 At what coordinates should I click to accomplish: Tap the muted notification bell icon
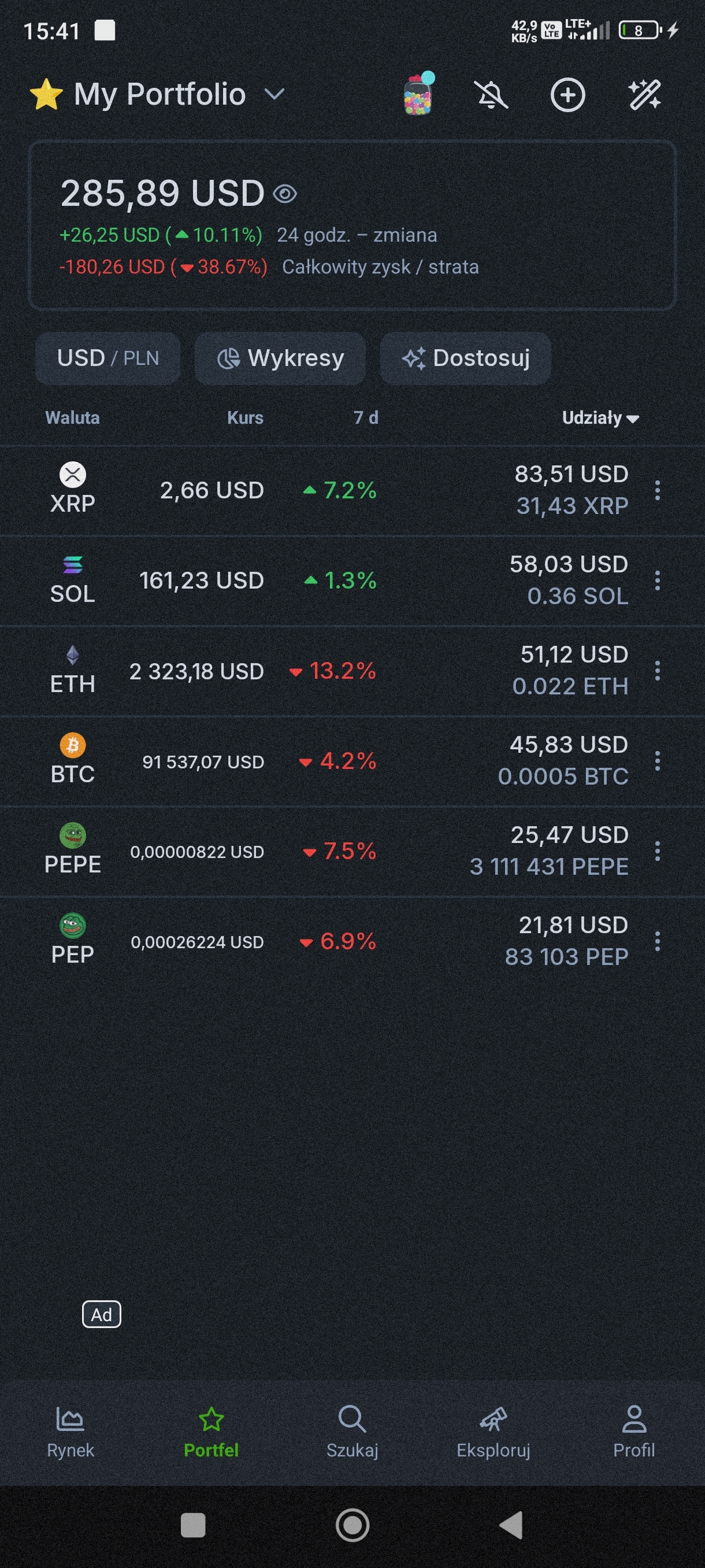click(x=491, y=95)
